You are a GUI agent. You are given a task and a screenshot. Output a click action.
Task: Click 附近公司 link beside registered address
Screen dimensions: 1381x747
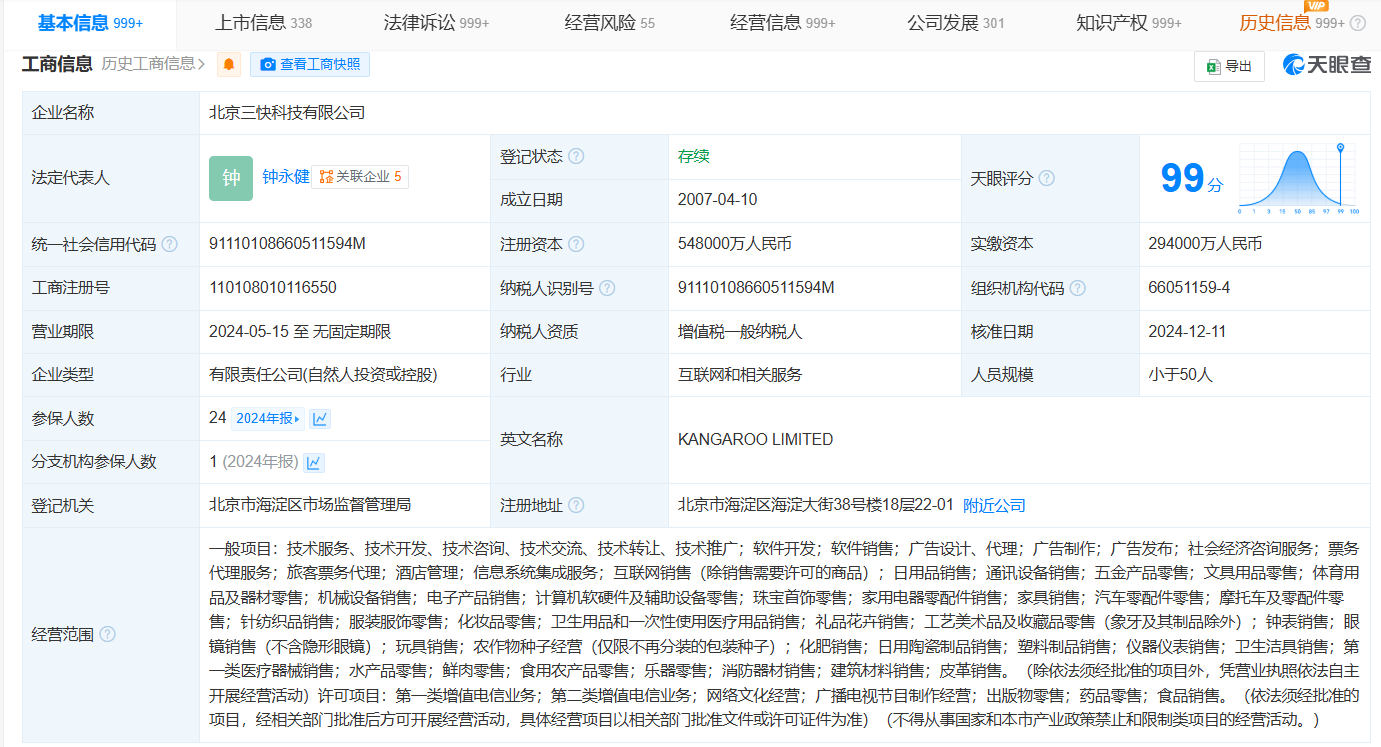tap(994, 506)
